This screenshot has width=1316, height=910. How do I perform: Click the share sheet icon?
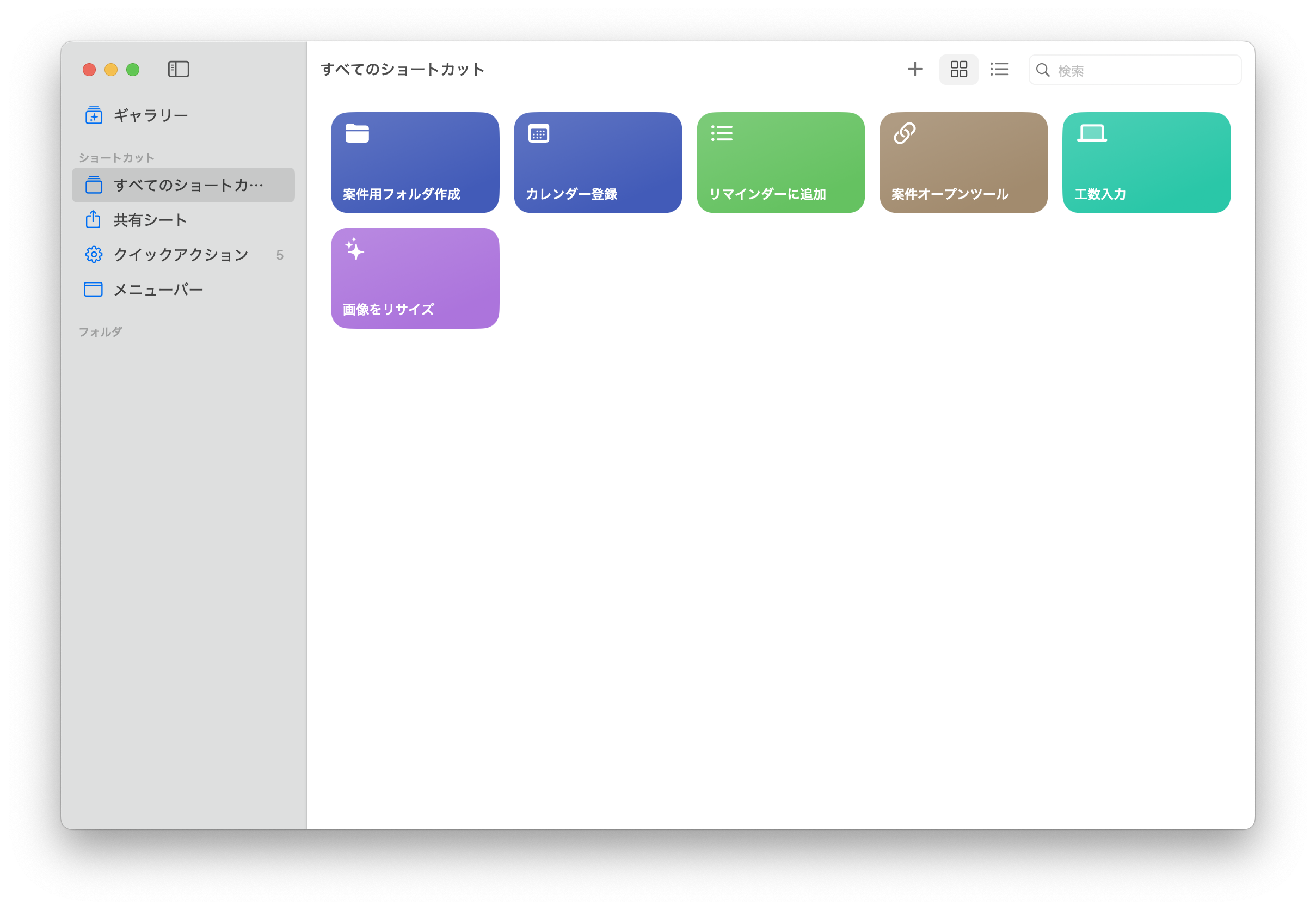tap(93, 219)
